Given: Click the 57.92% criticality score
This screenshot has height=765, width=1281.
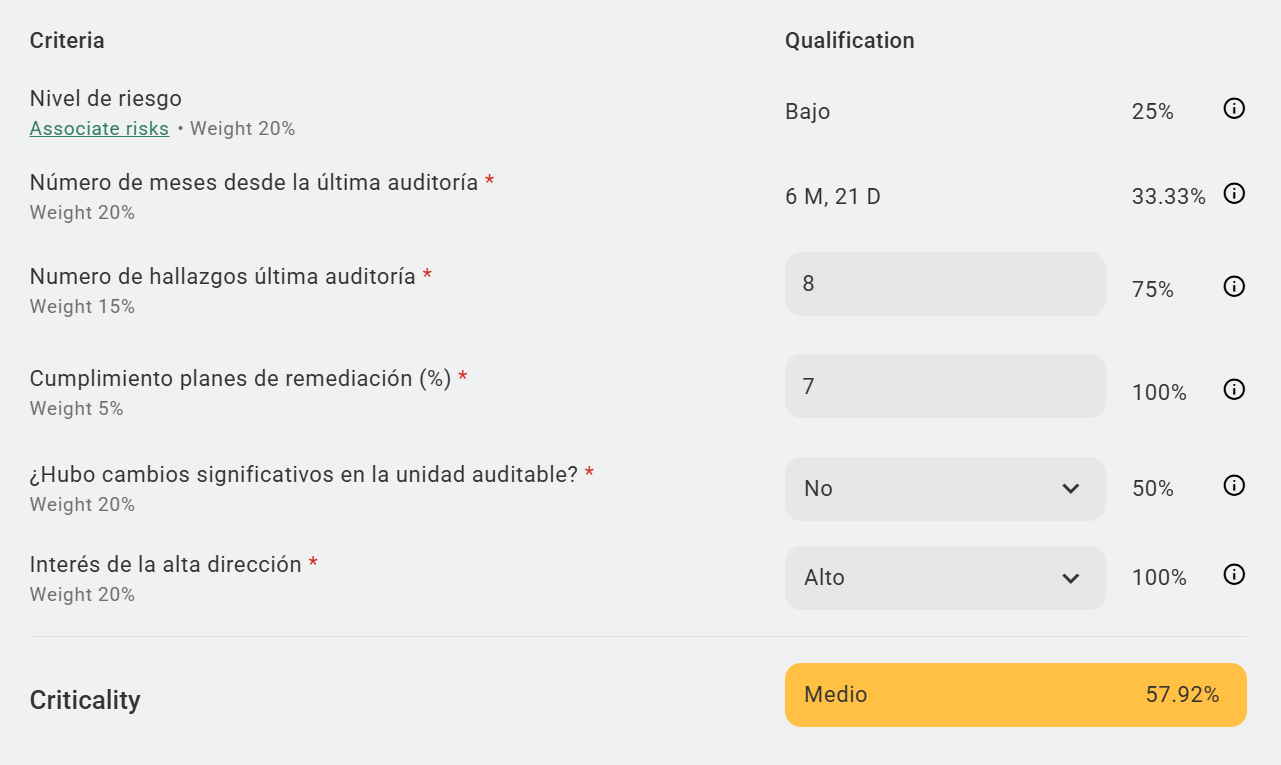Looking at the screenshot, I should [x=1182, y=695].
